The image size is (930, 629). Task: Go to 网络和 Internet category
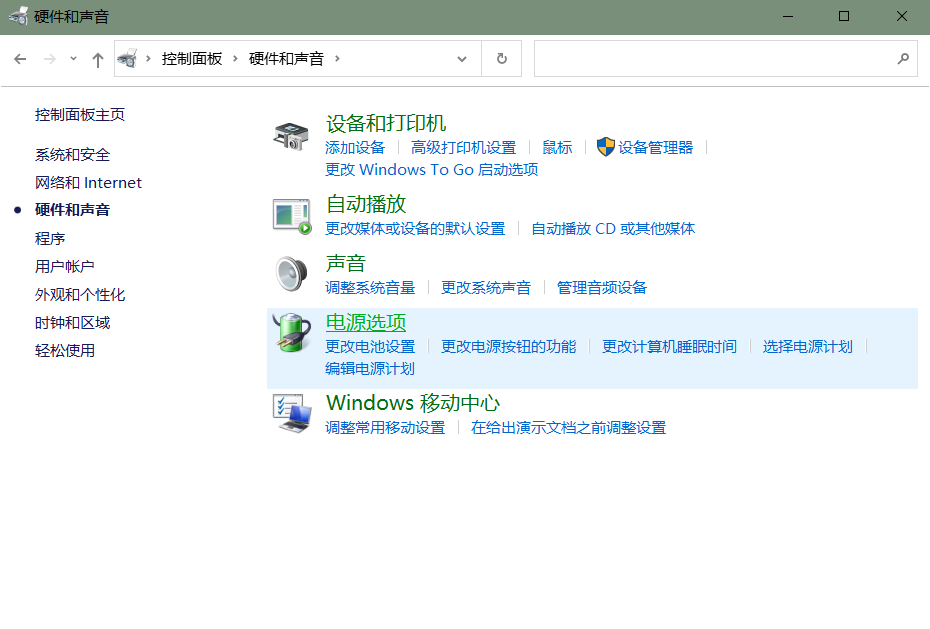[88, 183]
